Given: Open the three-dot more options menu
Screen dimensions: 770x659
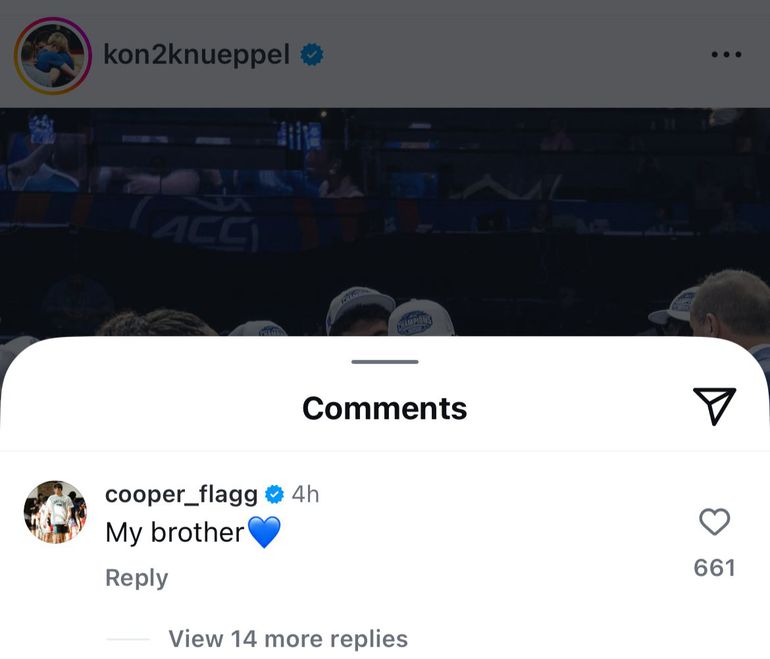Looking at the screenshot, I should click(726, 55).
